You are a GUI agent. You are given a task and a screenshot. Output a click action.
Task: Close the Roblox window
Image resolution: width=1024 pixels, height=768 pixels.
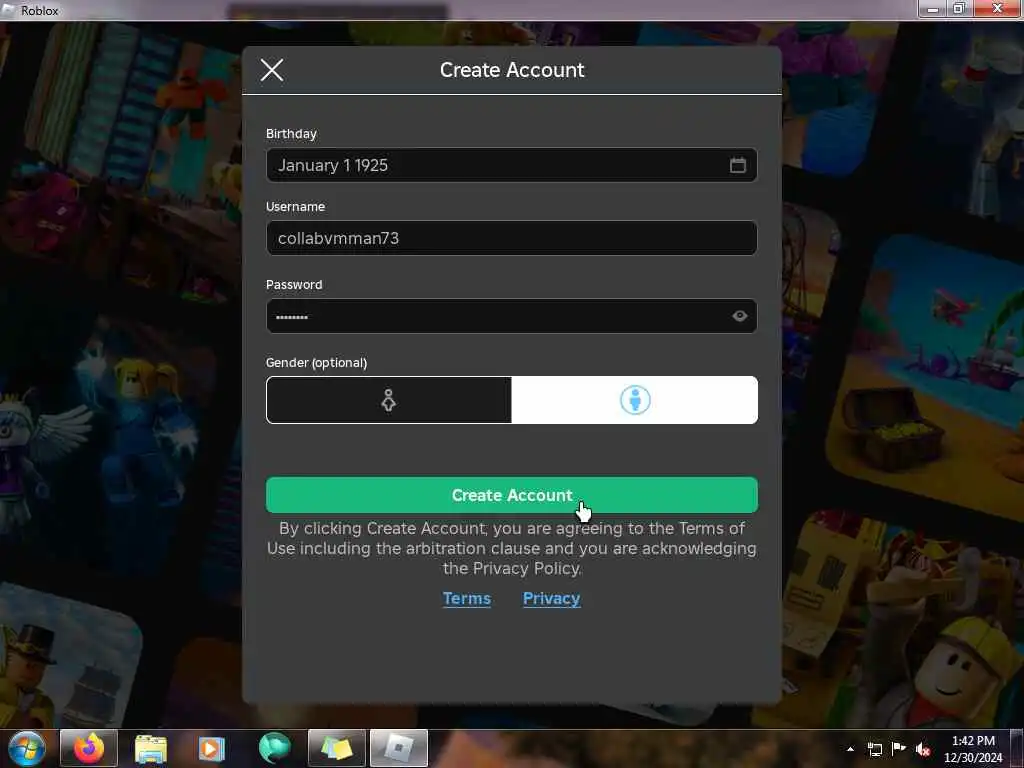coord(997,9)
